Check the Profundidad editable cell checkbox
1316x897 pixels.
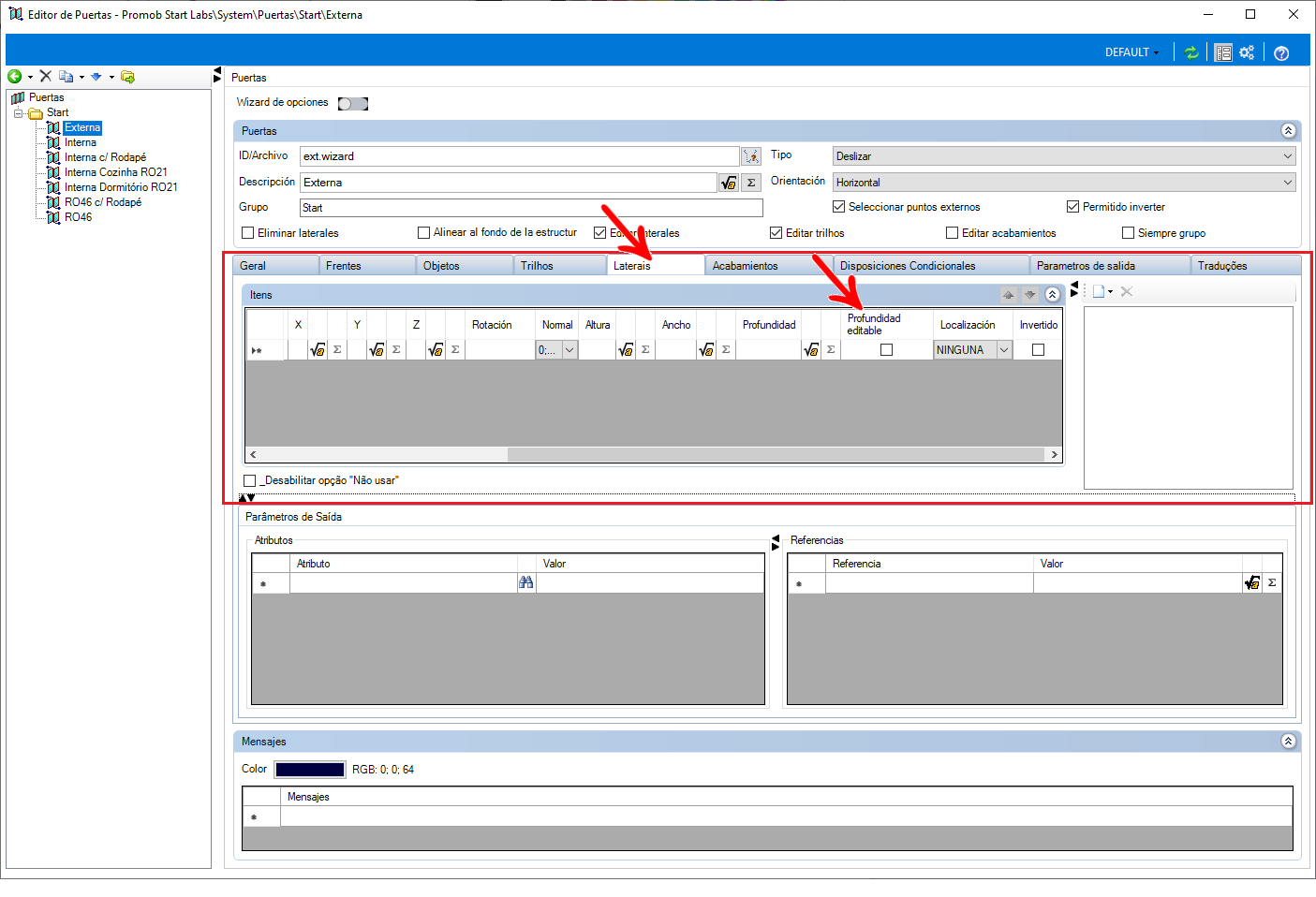pos(886,350)
